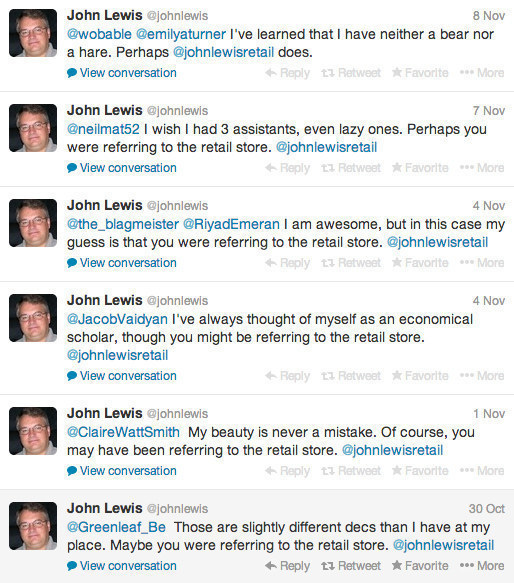
Task: Retweet the 8 Nov bear and hare tweet
Action: 351,73
